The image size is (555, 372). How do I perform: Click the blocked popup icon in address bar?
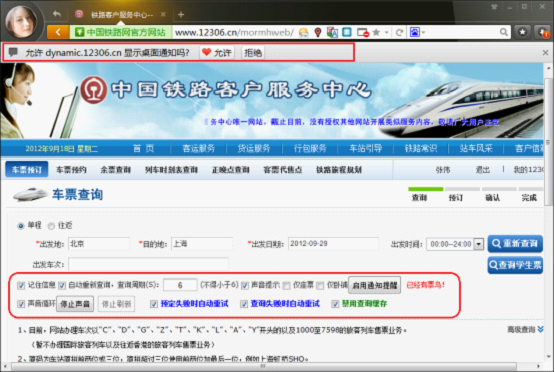[363, 33]
